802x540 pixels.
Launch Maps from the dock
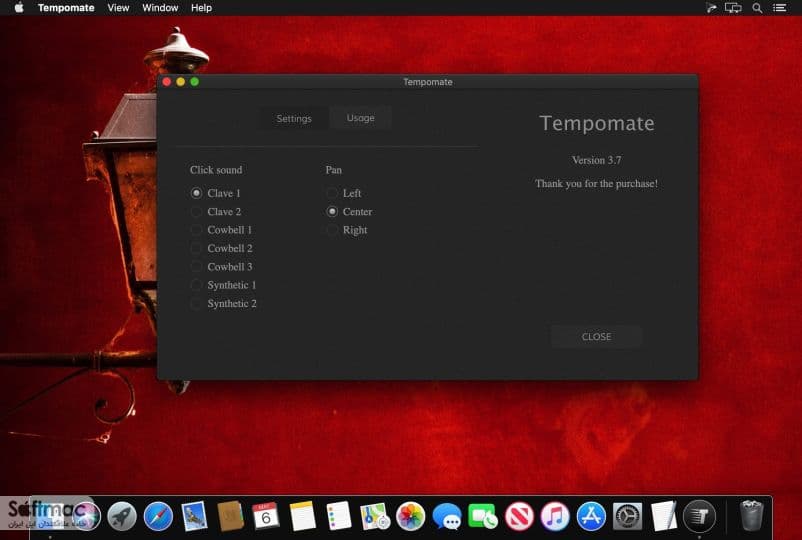(x=375, y=516)
